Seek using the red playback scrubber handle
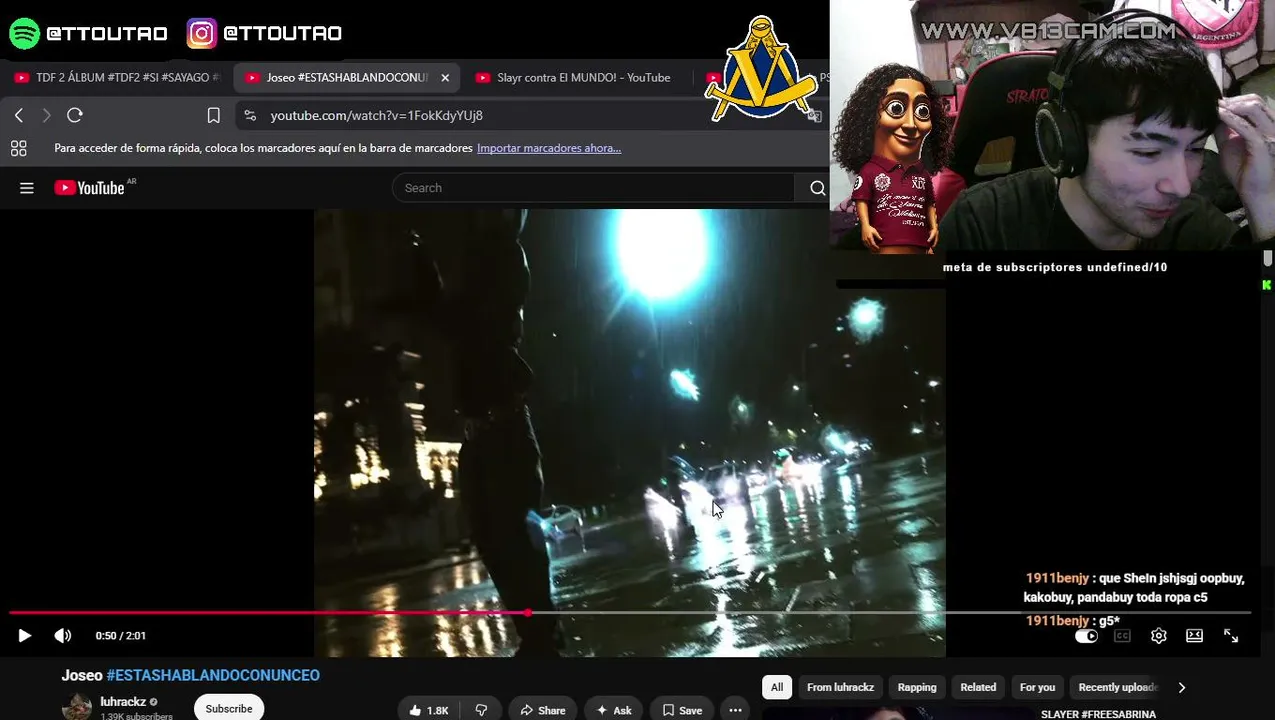1275x720 pixels. tap(528, 612)
